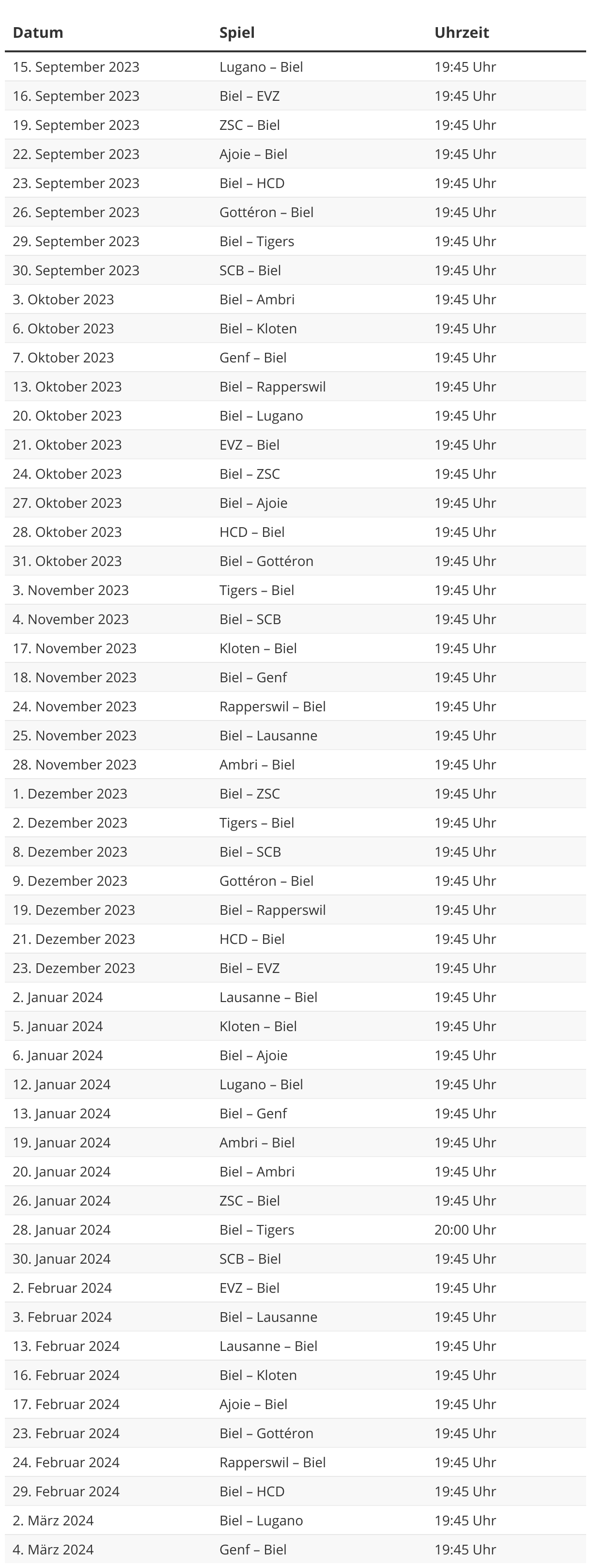Image resolution: width=591 pixels, height=1568 pixels.
Task: Click the 29. Februar 2024 date cell
Action: [x=66, y=1491]
